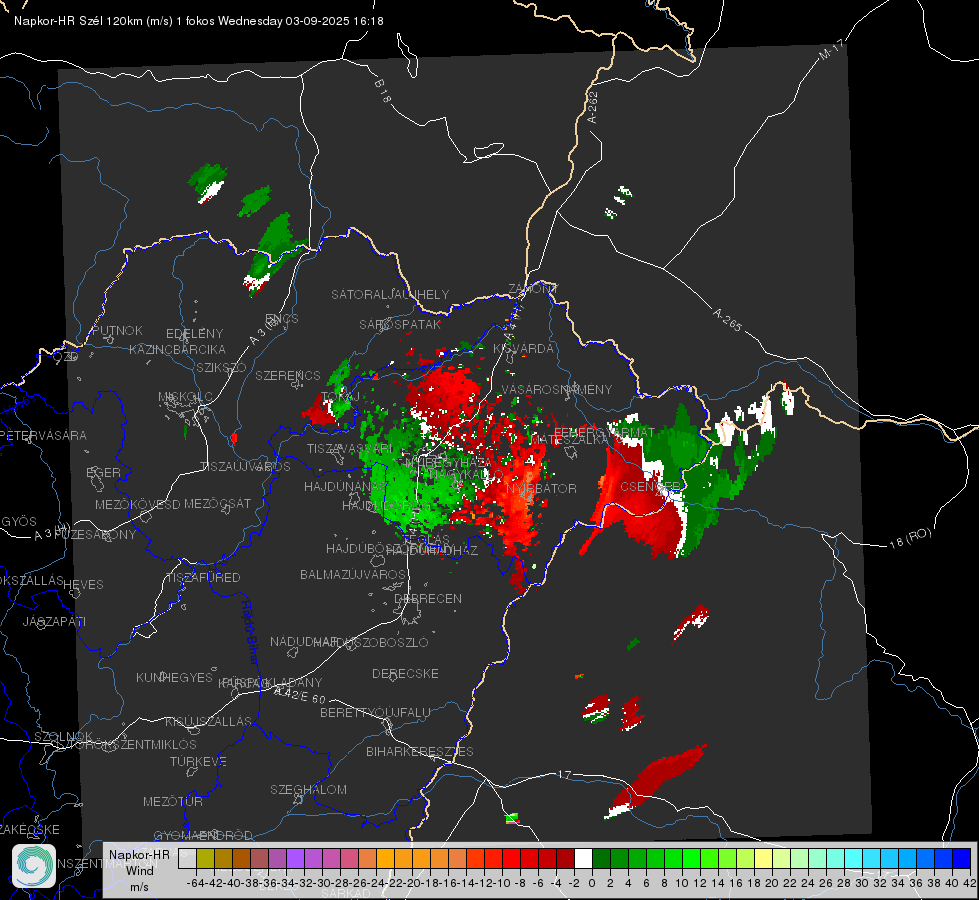Click the MEZŐTÚR town label
This screenshot has width=979, height=900.
[173, 801]
